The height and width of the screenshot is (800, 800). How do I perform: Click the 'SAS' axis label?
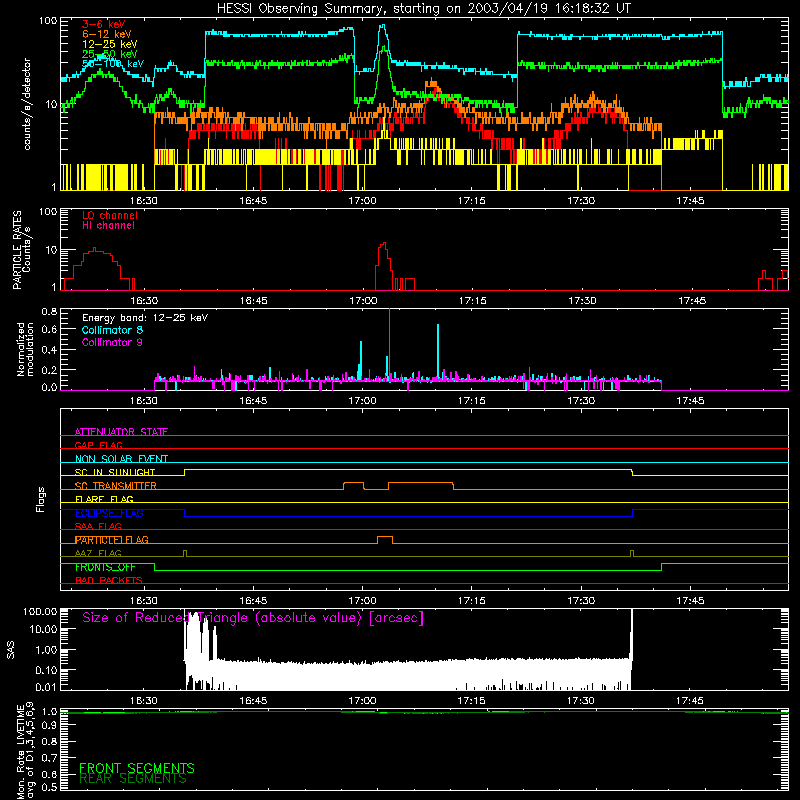click(x=11, y=650)
